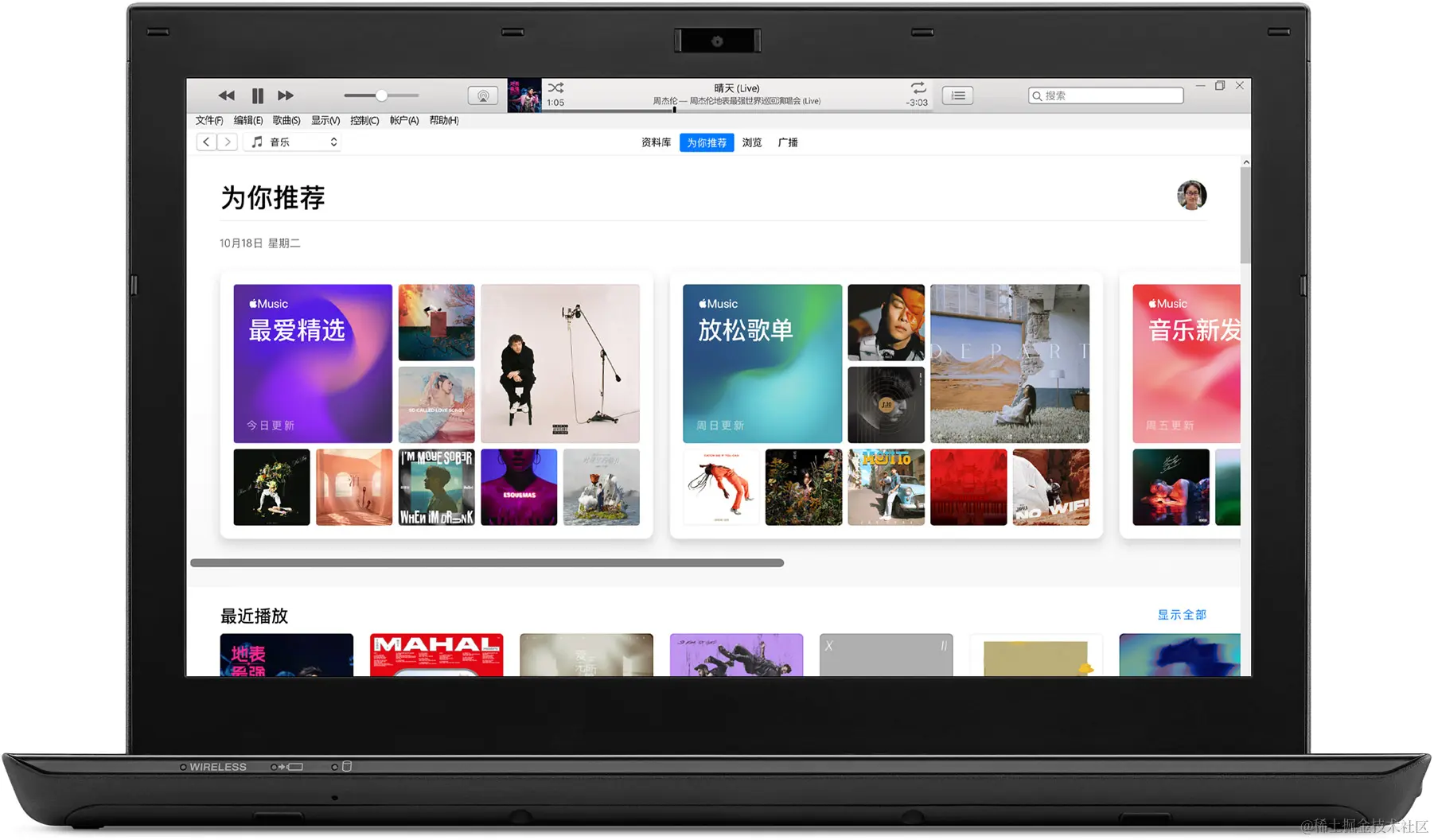The width and height of the screenshot is (1434, 840).
Task: Click the horizontal scrollbar under the playlists
Action: (x=485, y=562)
